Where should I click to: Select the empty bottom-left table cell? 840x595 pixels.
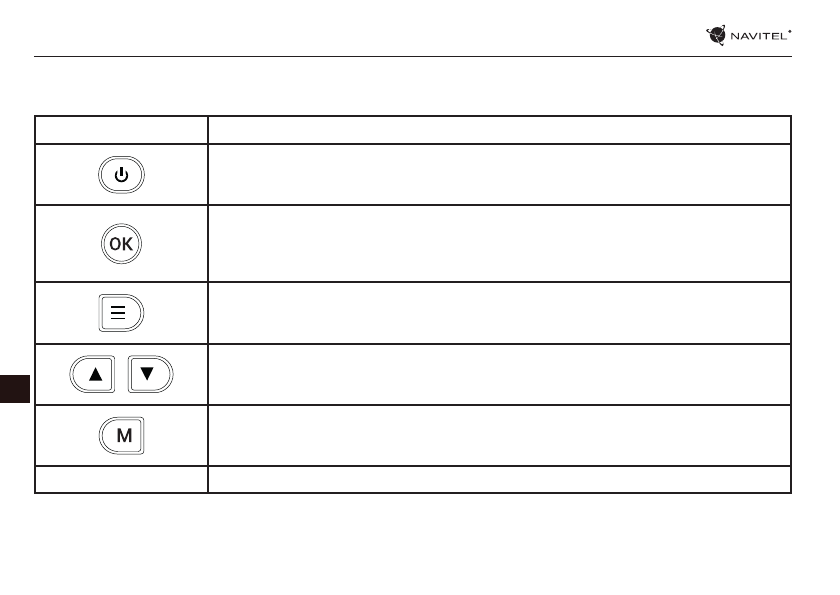121,479
